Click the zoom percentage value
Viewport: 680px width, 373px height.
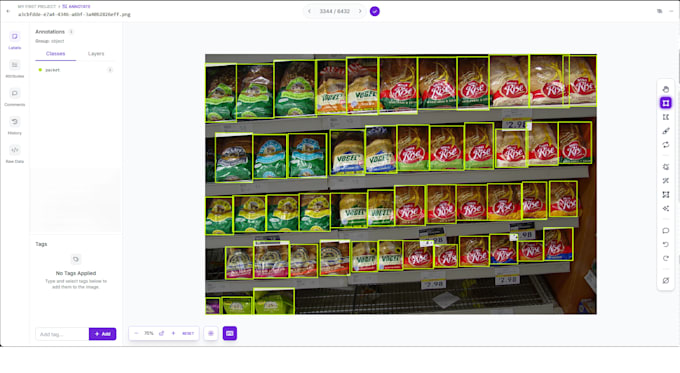coord(149,333)
